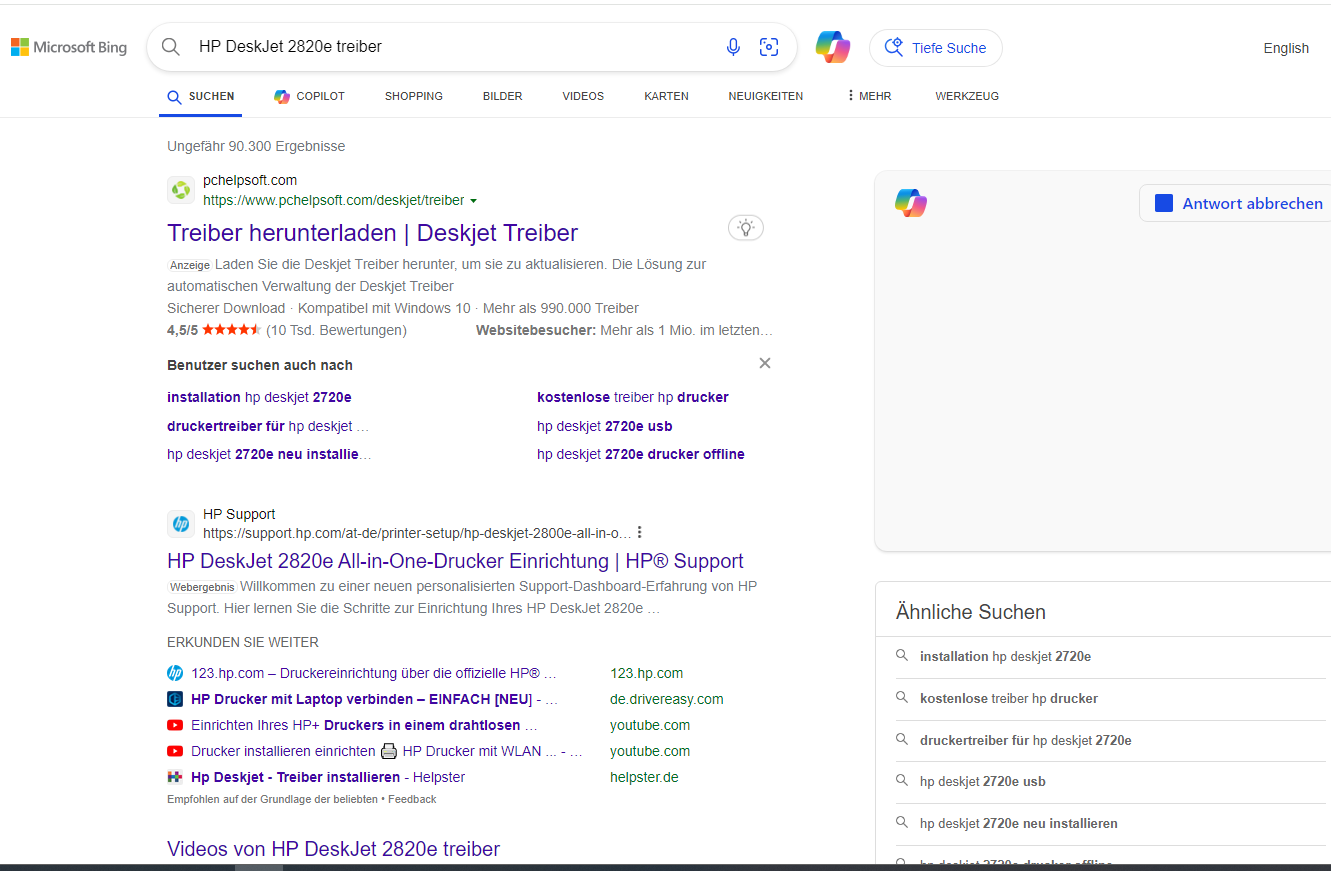Screen dimensions: 1331x871
Task: Click the Tiefe Suche button
Action: (936, 48)
